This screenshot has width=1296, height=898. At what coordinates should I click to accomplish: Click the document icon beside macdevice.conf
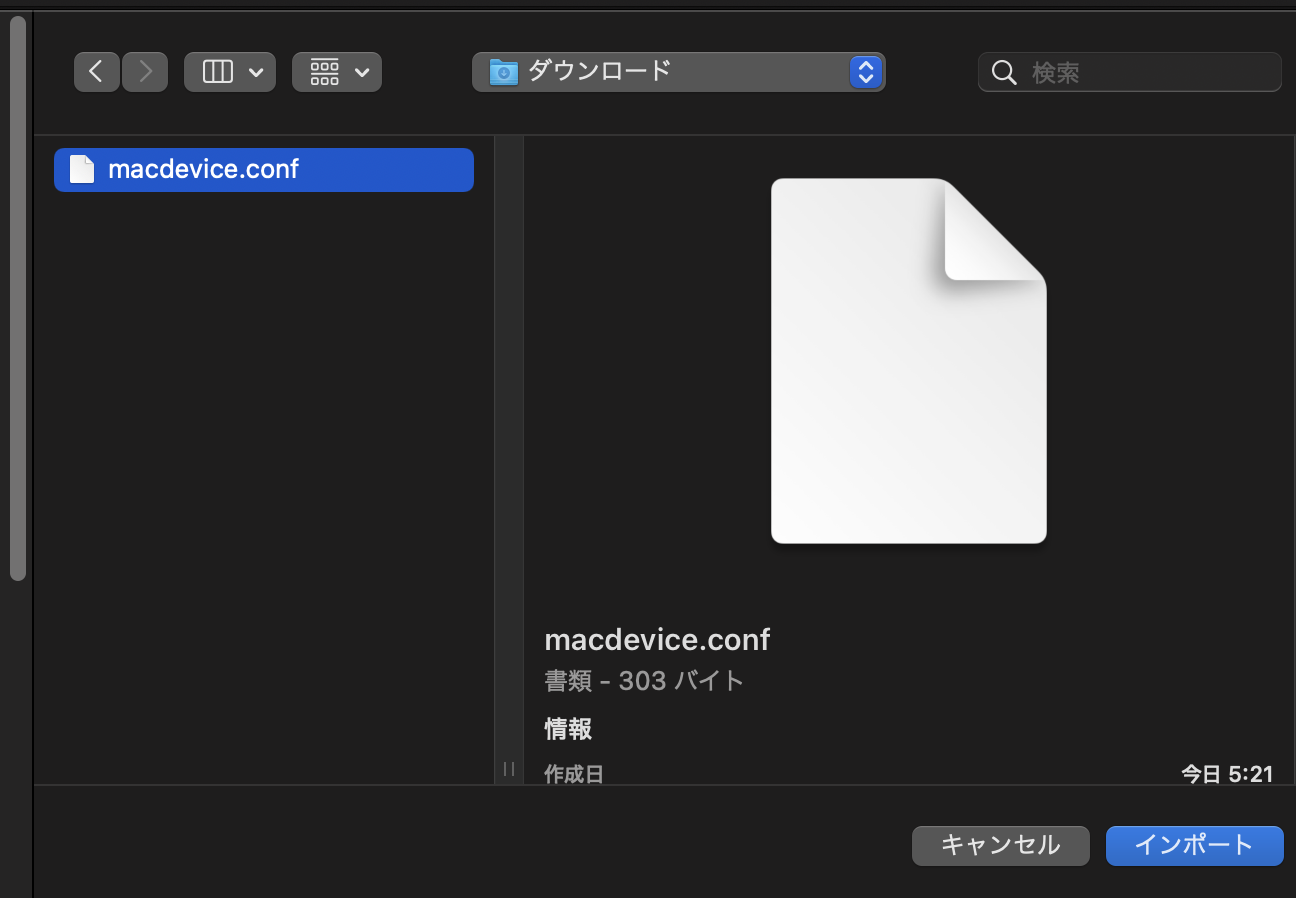click(81, 170)
